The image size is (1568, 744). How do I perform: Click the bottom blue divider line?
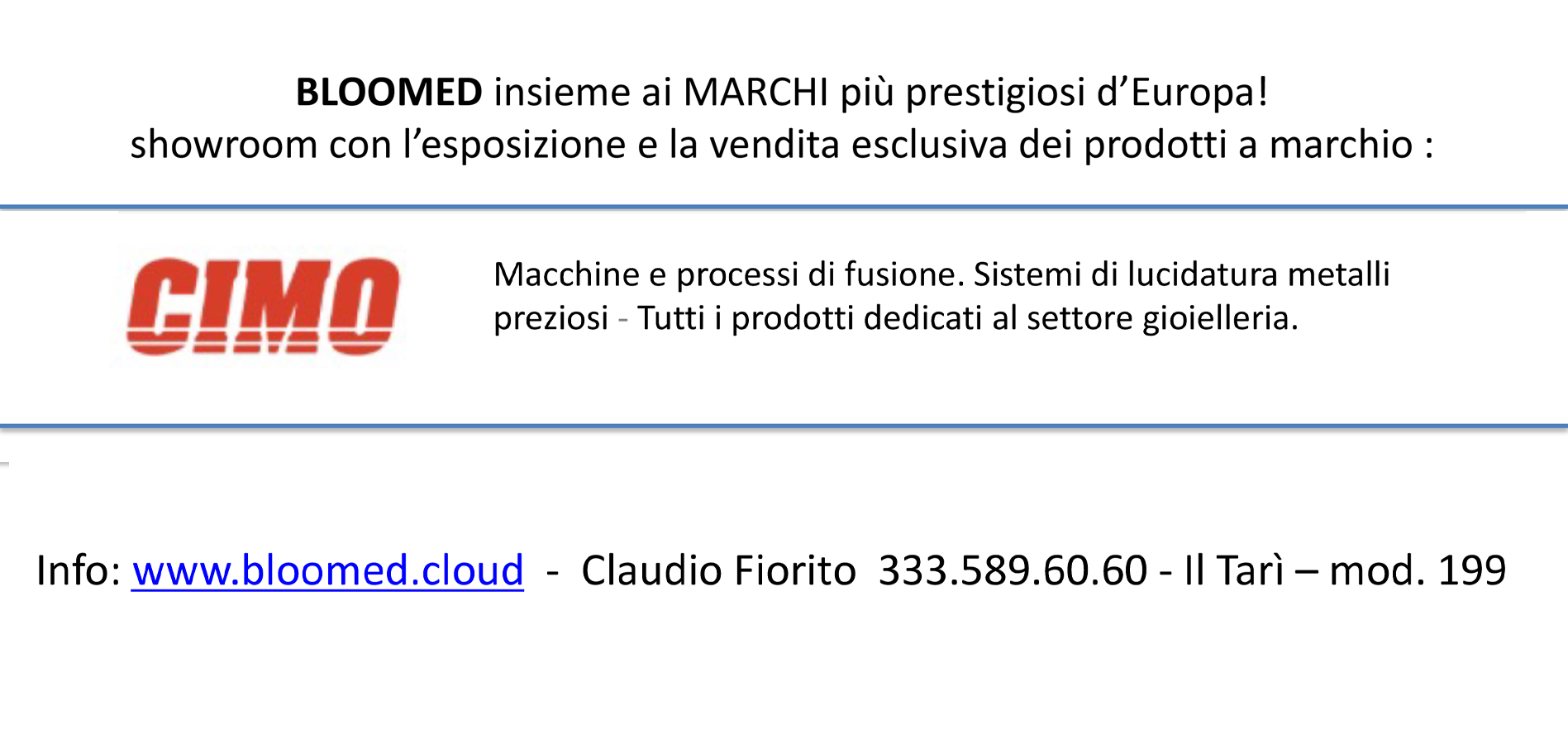[x=784, y=427]
